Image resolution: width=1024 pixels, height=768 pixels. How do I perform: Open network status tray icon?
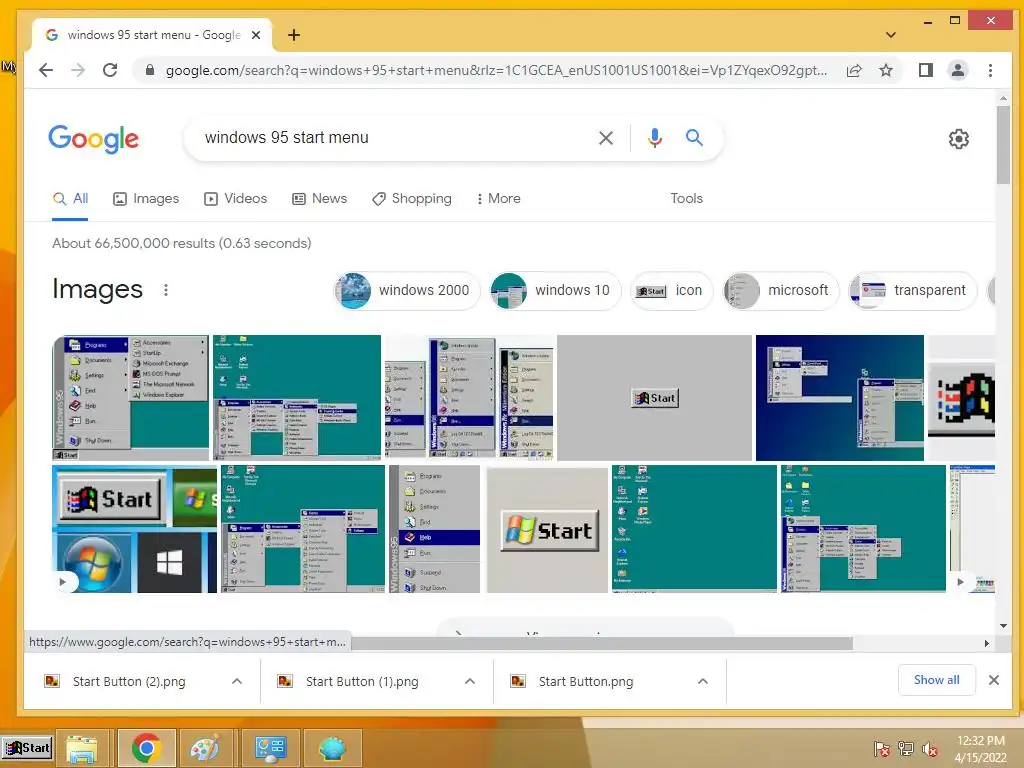click(x=906, y=748)
